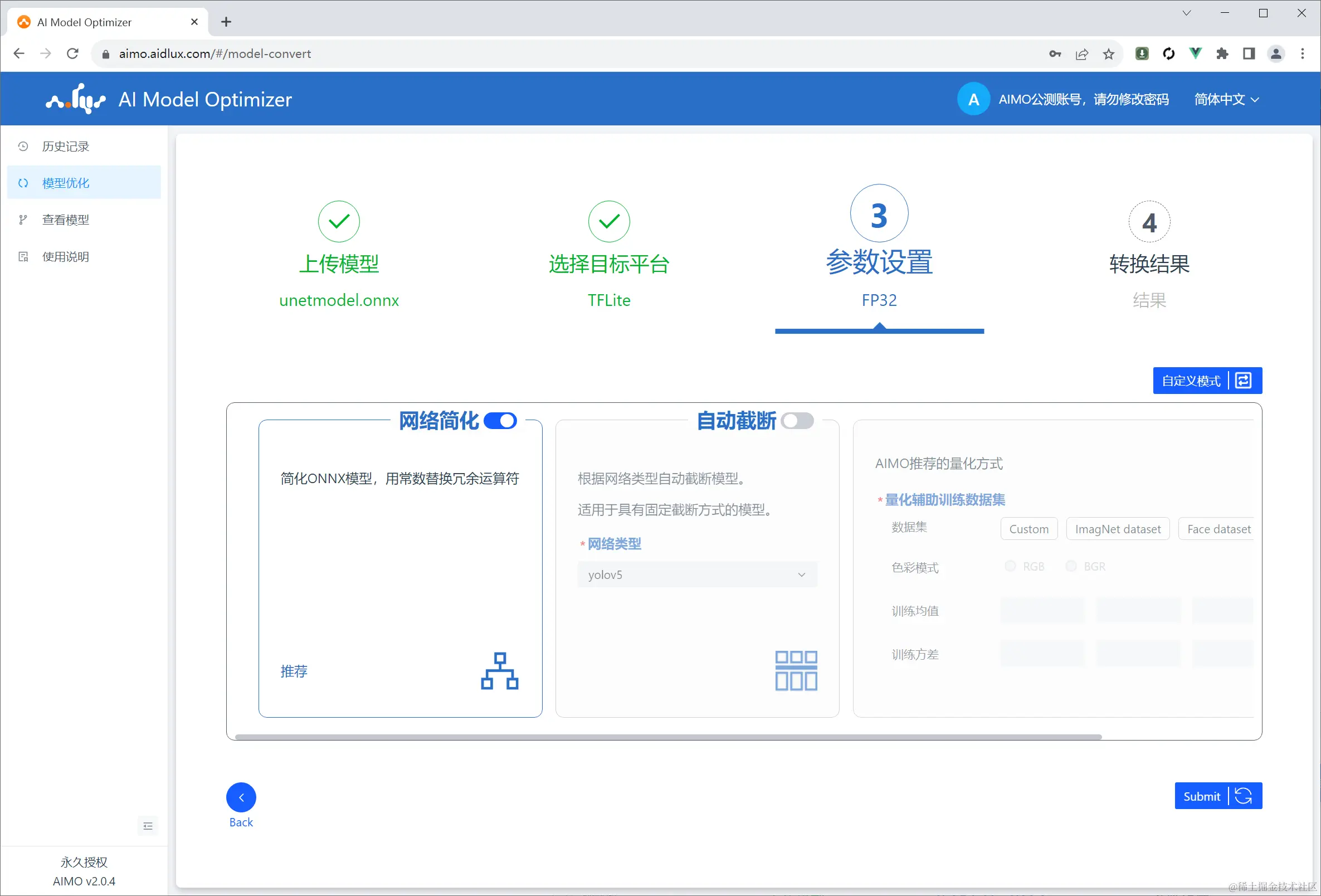Select the BGR color mode radio
Screen dimensions: 1321x896
pyautogui.click(x=1071, y=566)
